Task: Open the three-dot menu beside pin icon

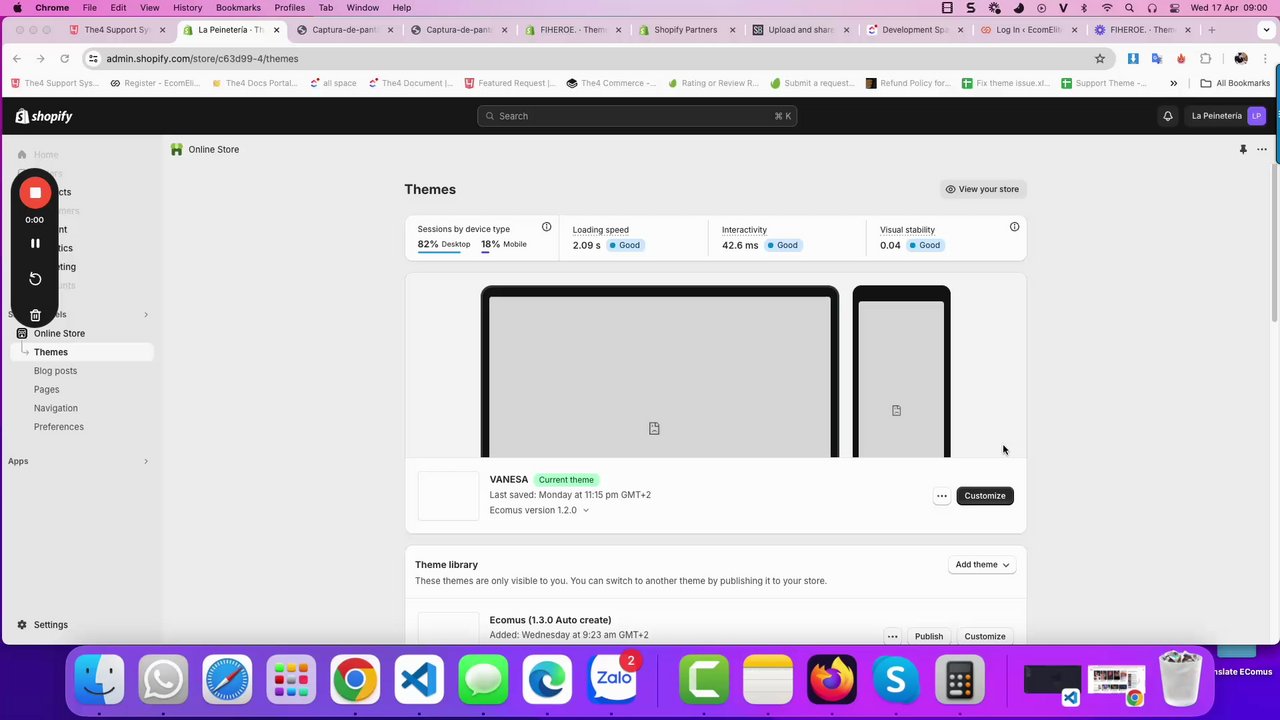Action: point(1262,149)
